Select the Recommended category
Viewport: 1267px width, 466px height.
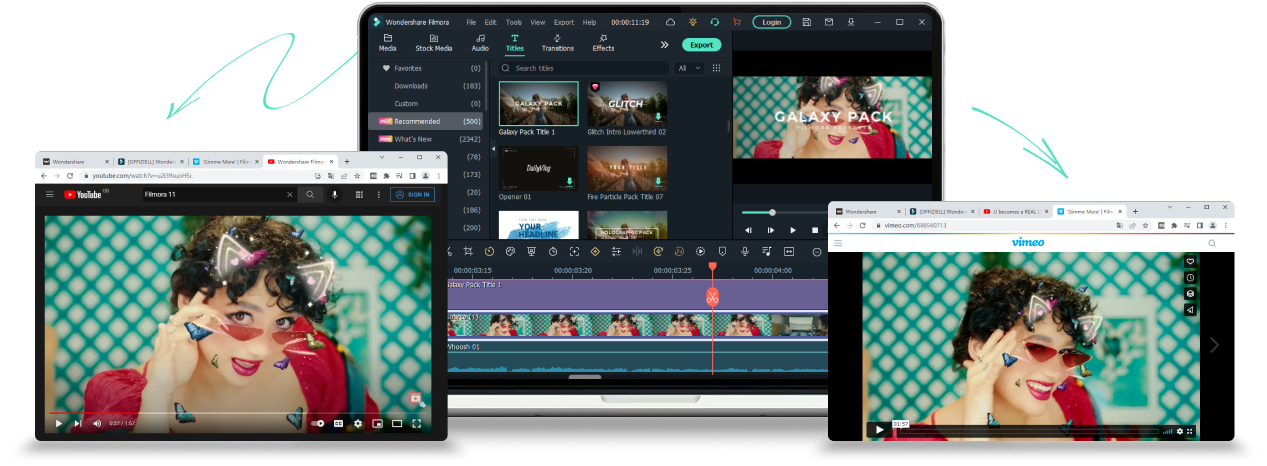tap(427, 121)
